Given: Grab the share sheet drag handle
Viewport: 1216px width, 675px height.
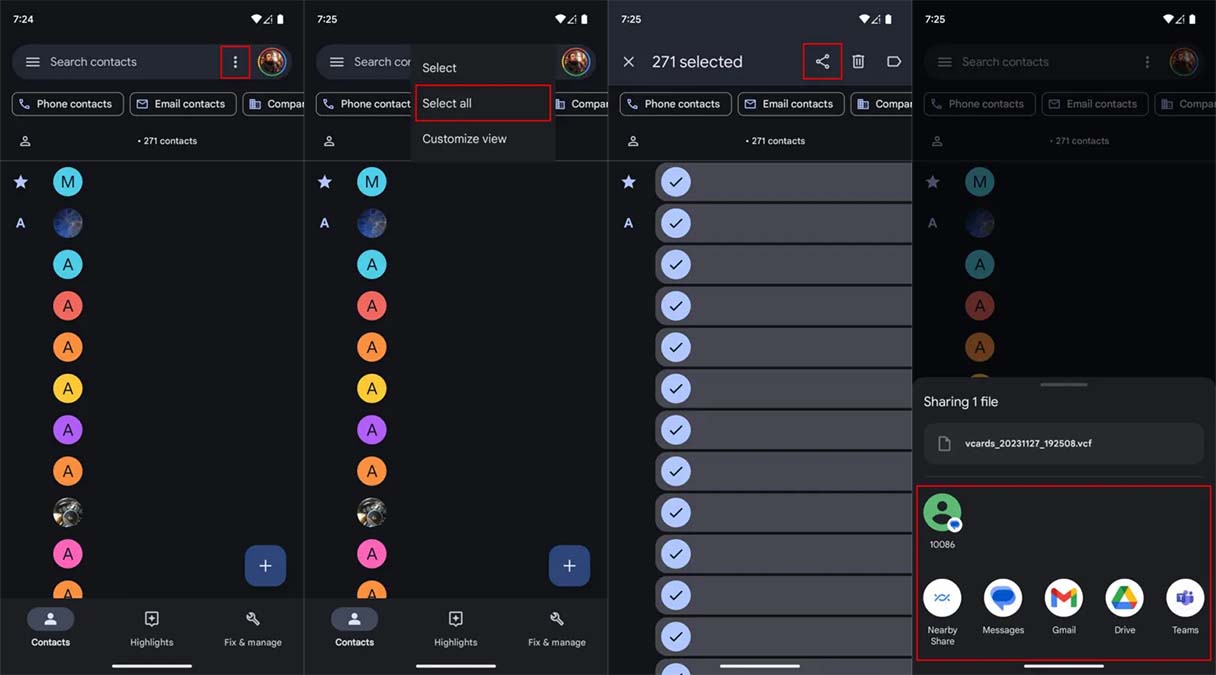Looking at the screenshot, I should coord(1063,385).
